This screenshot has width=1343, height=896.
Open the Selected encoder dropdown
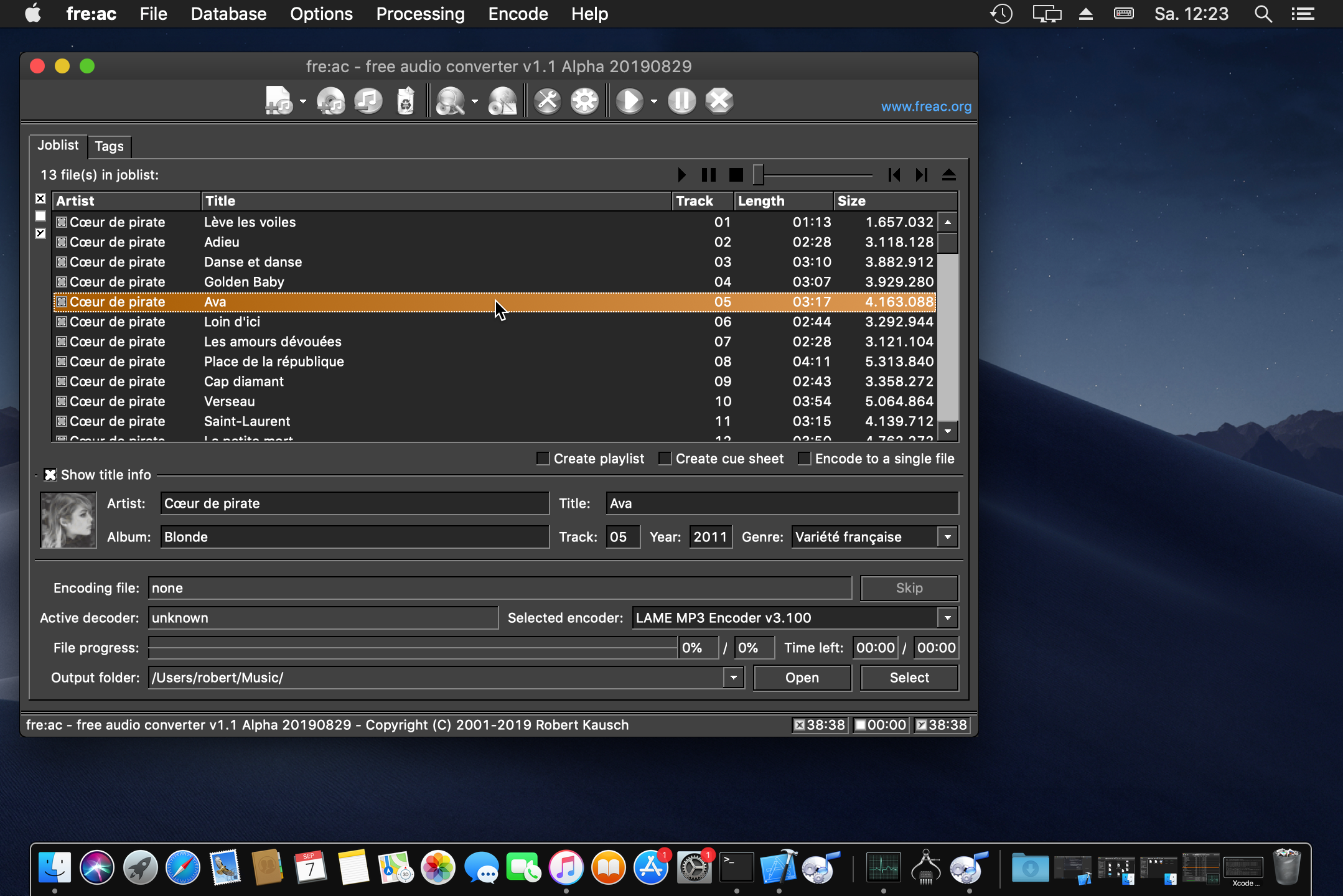coord(948,618)
